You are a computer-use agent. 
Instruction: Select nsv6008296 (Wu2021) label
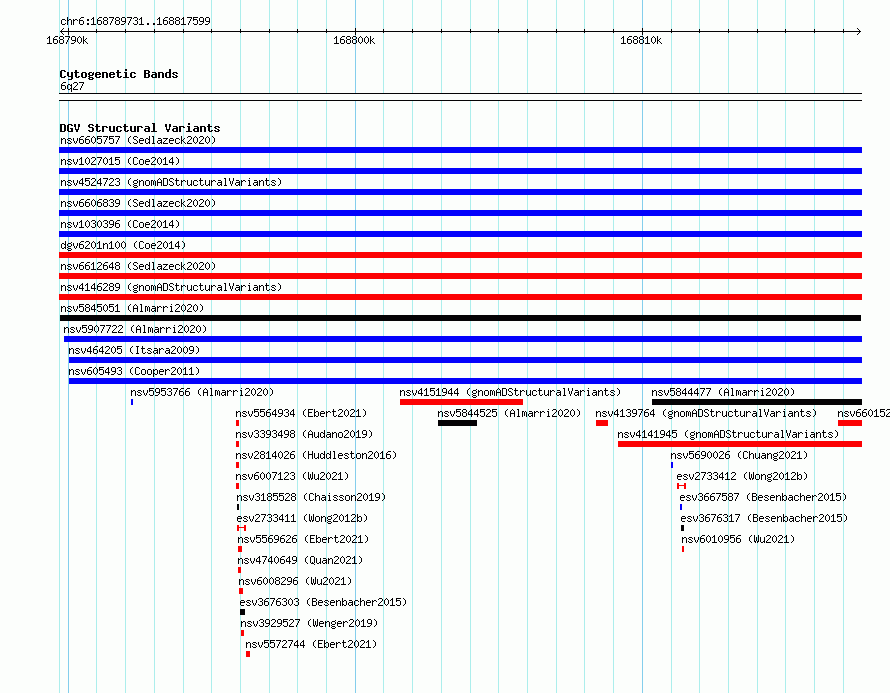pos(295,581)
